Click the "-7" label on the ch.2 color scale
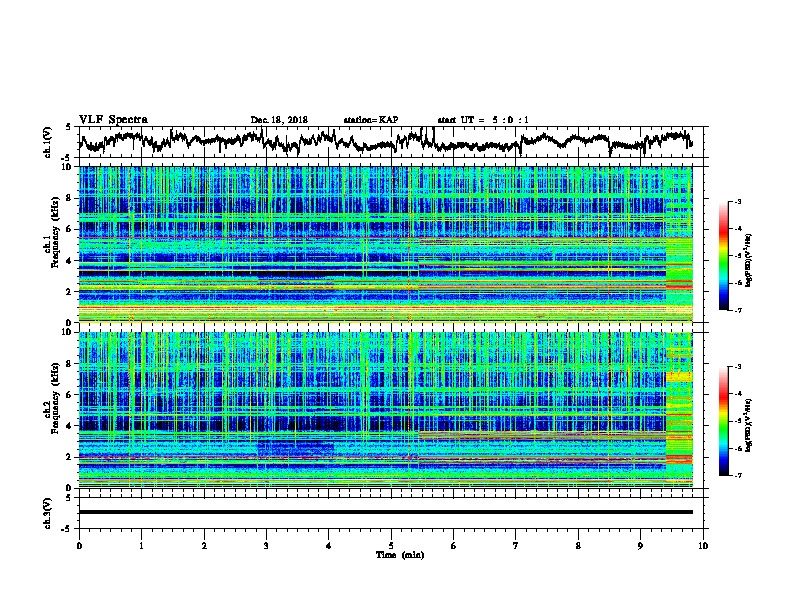The height and width of the screenshot is (612, 792). click(738, 475)
